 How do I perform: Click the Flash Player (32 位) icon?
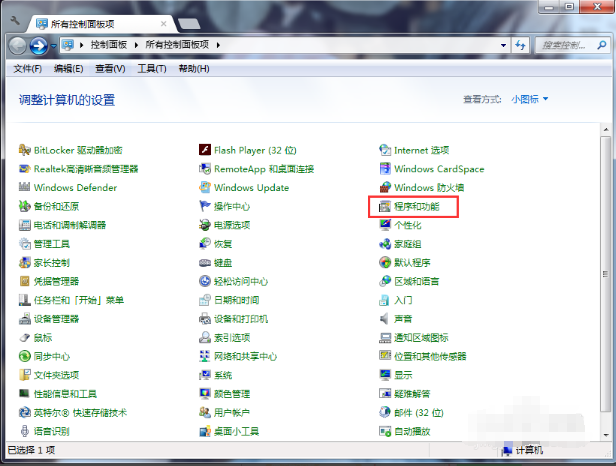(x=205, y=150)
